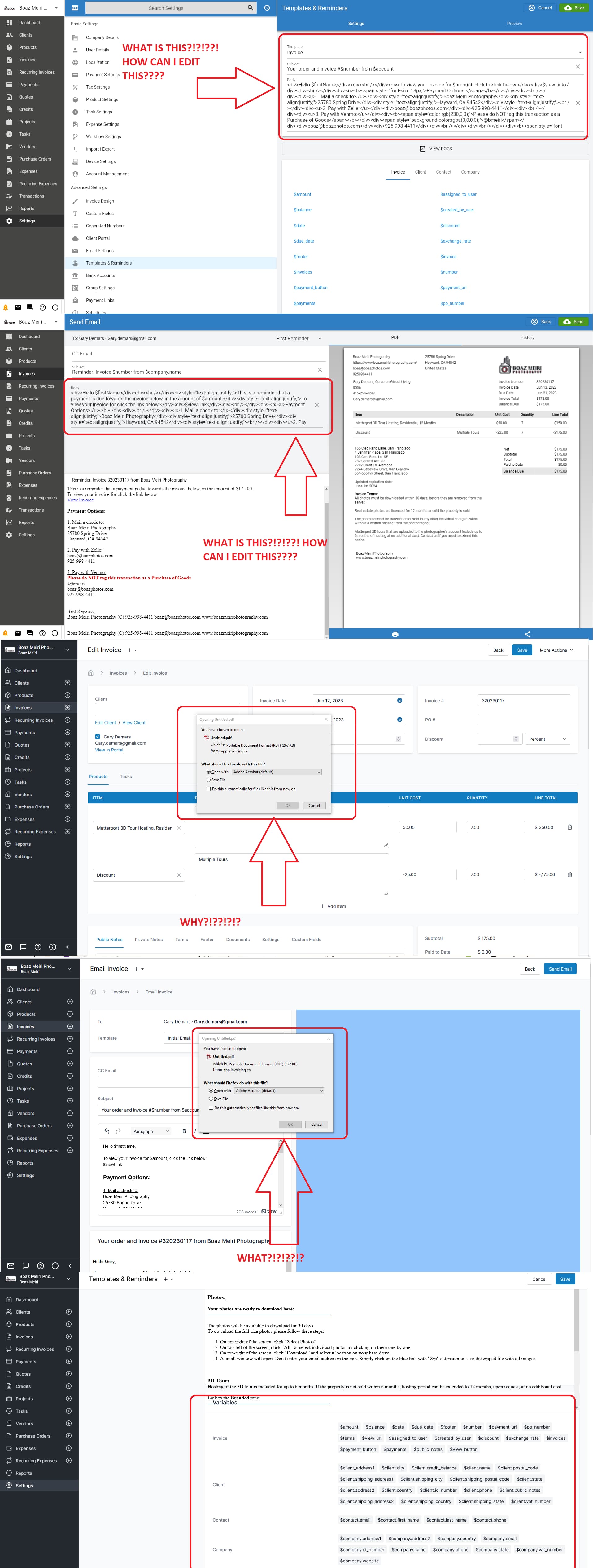Screen dimensions: 593x1568
Task: Click plus icon beside Vendors in Edit Invoice sidebar
Action: click(x=68, y=794)
